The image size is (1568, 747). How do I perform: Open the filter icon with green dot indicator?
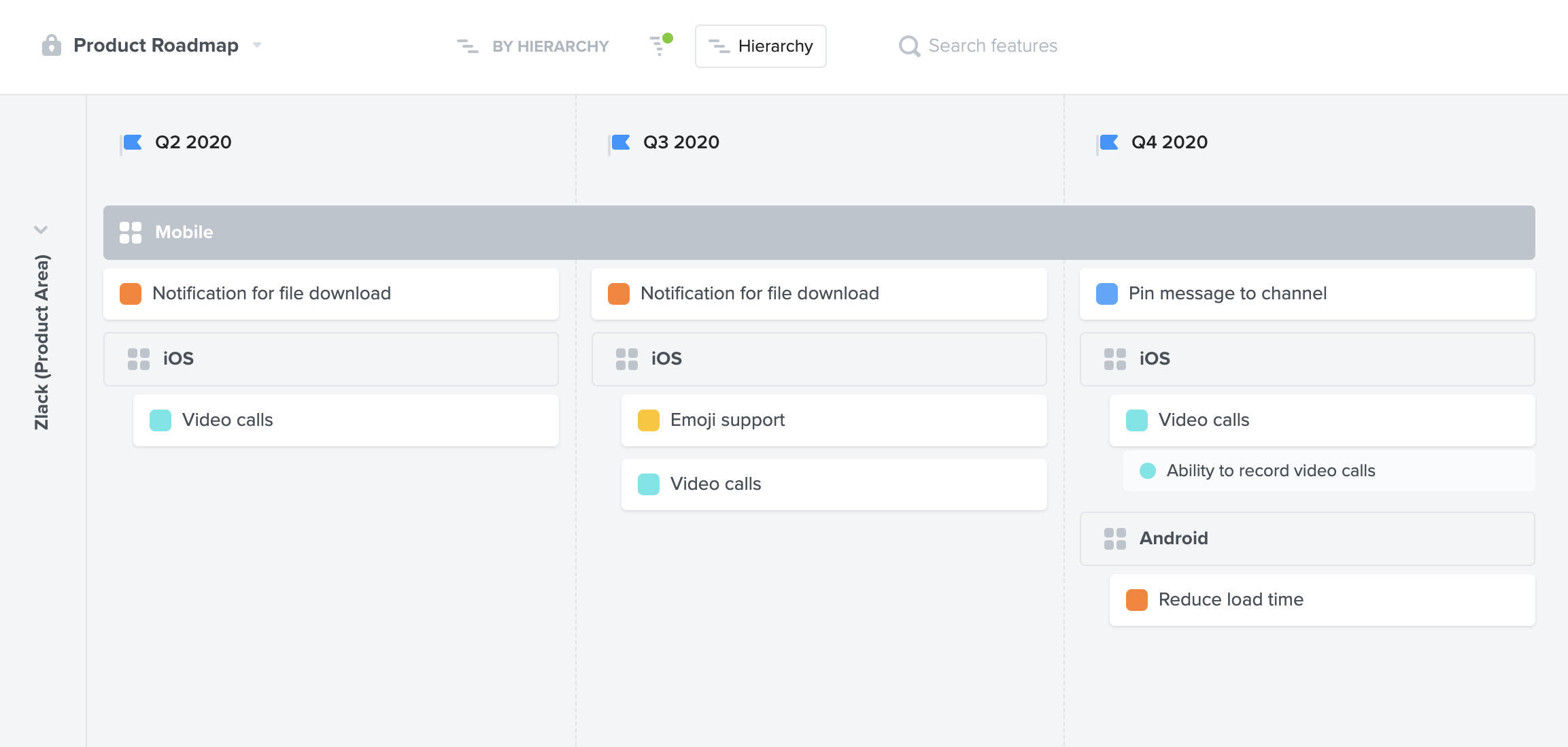click(x=658, y=46)
